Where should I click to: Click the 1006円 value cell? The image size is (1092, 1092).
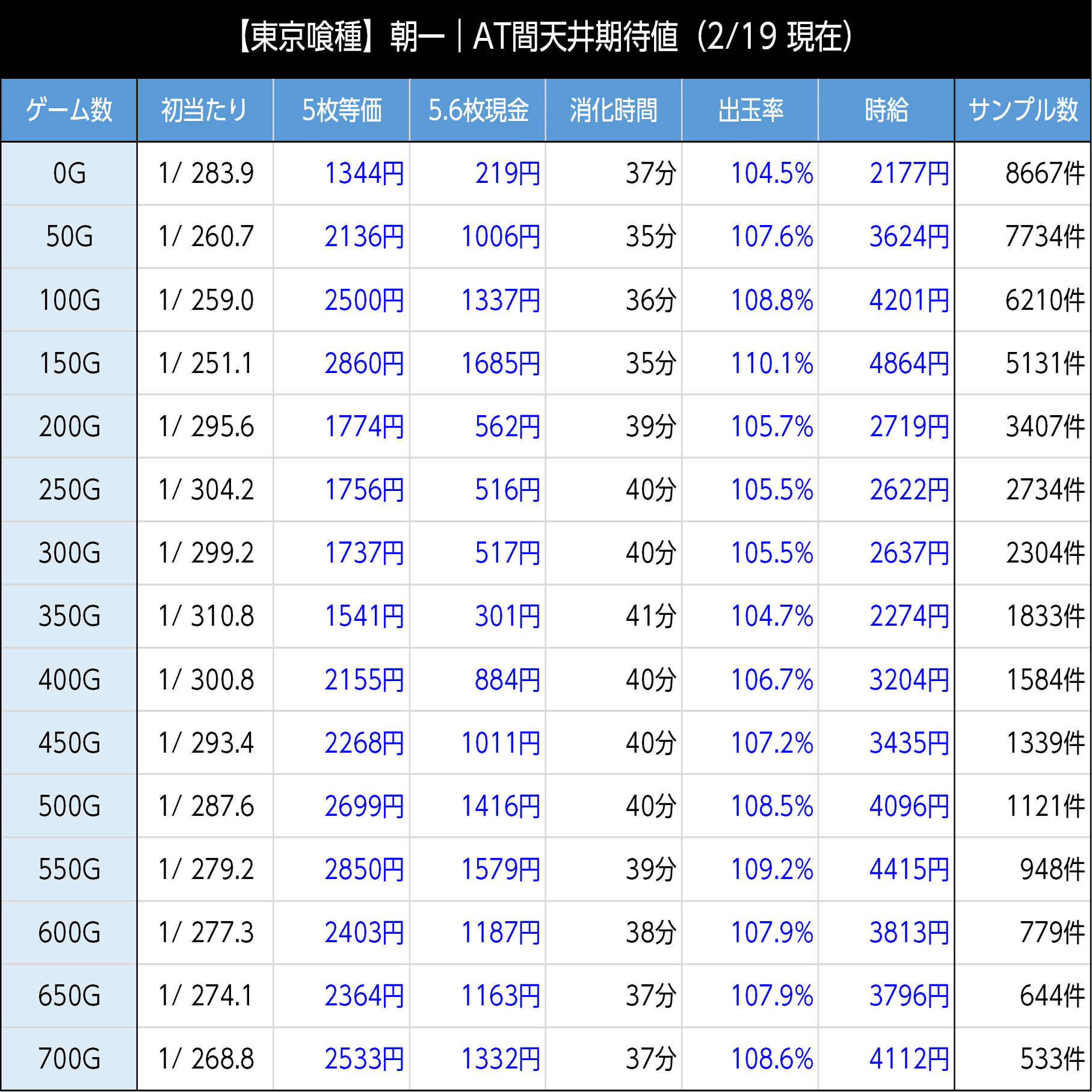(x=478, y=236)
